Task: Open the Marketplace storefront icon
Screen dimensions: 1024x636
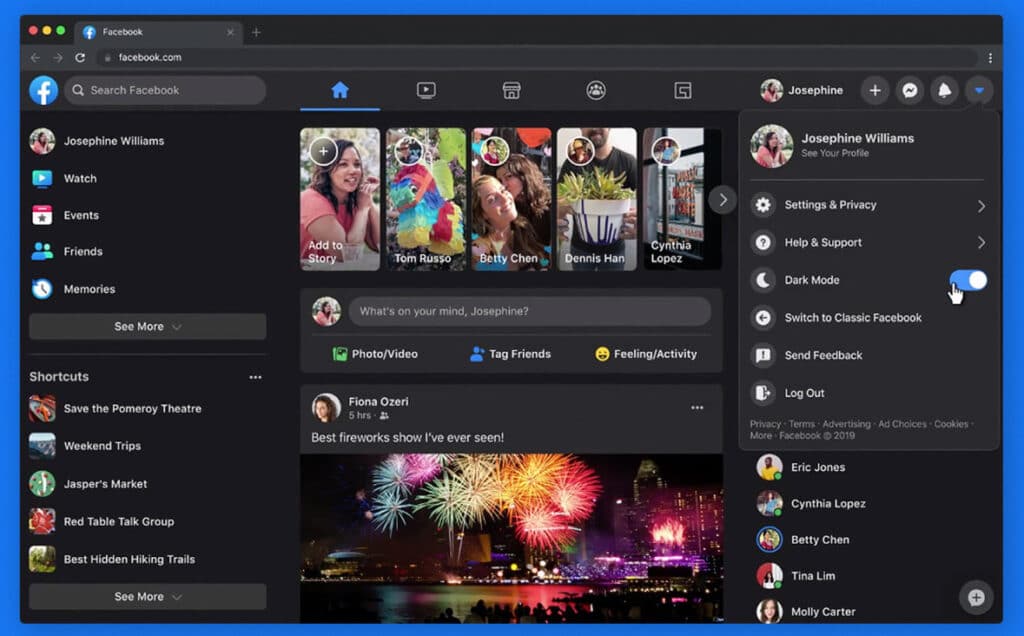Action: pos(511,91)
